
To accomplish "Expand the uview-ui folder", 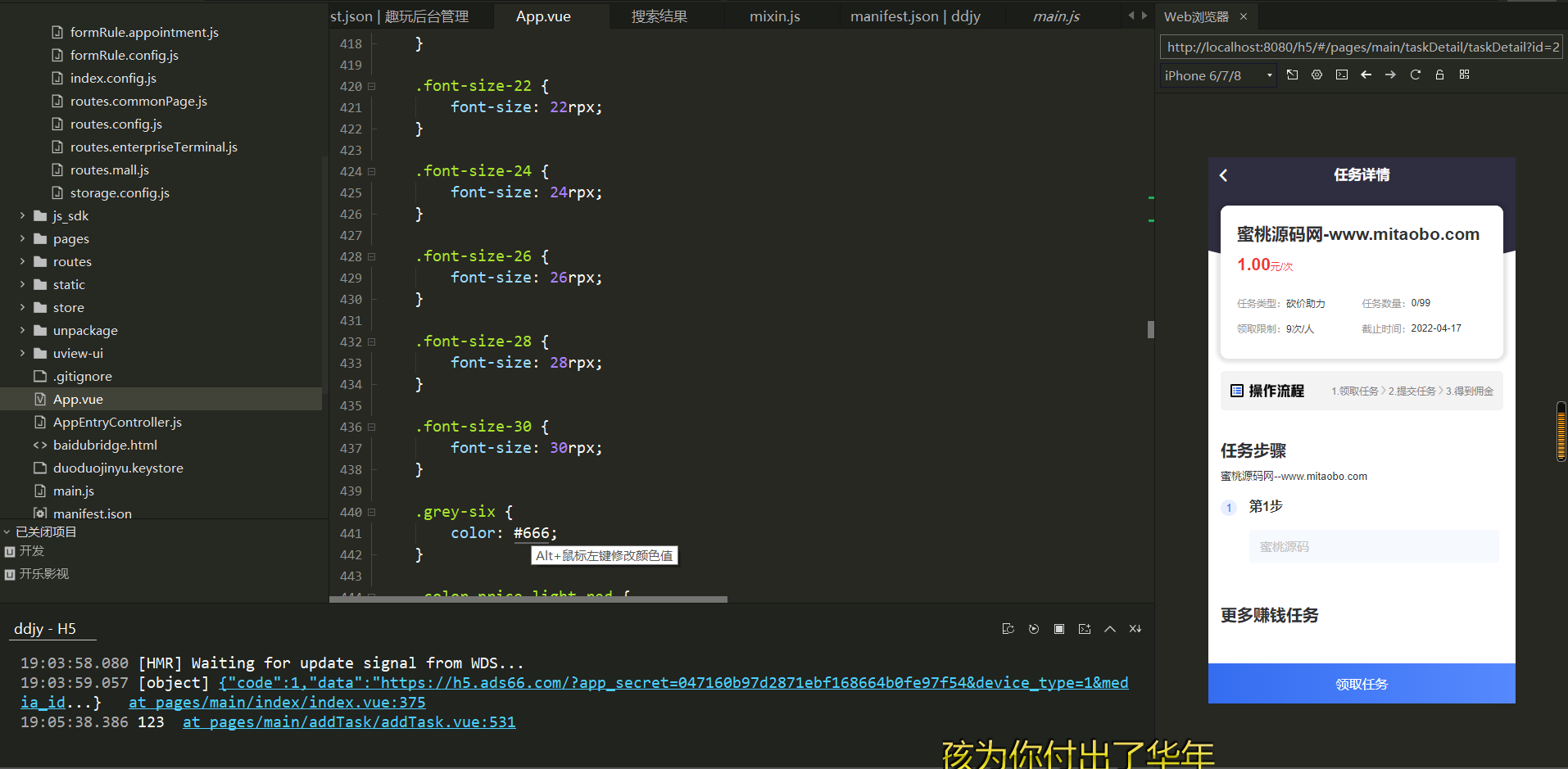I will coord(22,354).
